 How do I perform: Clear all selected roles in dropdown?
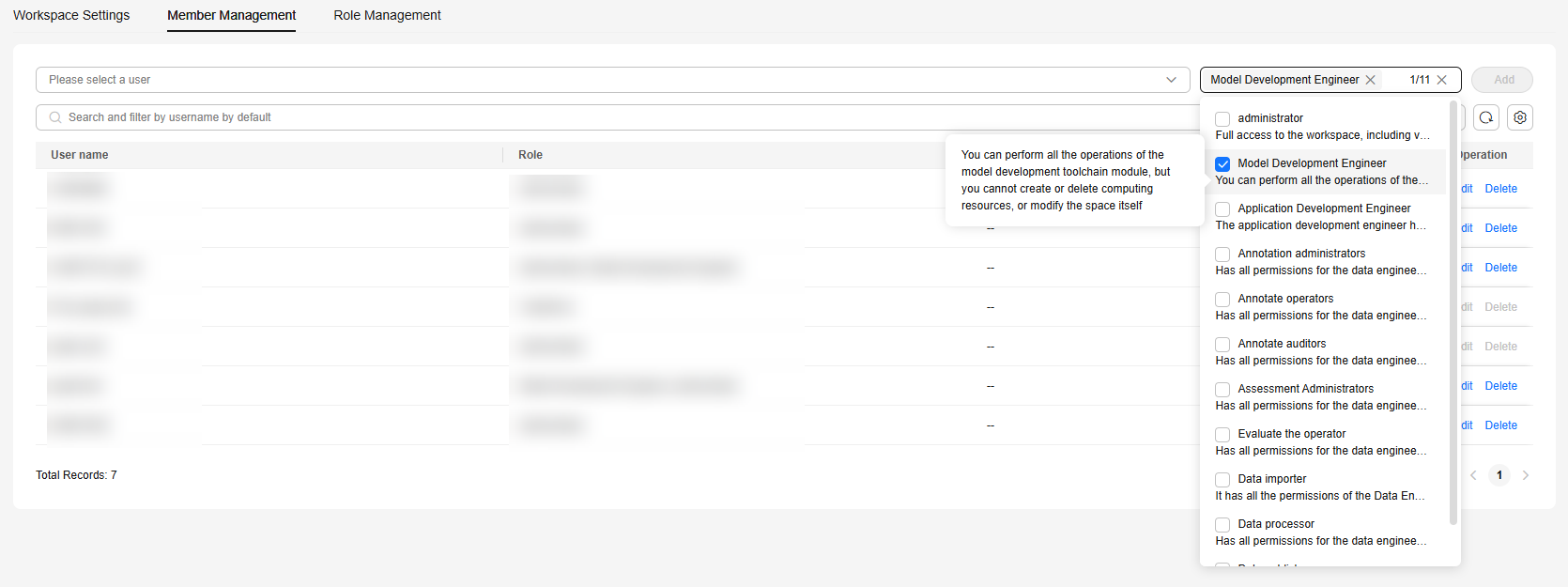click(x=1442, y=80)
